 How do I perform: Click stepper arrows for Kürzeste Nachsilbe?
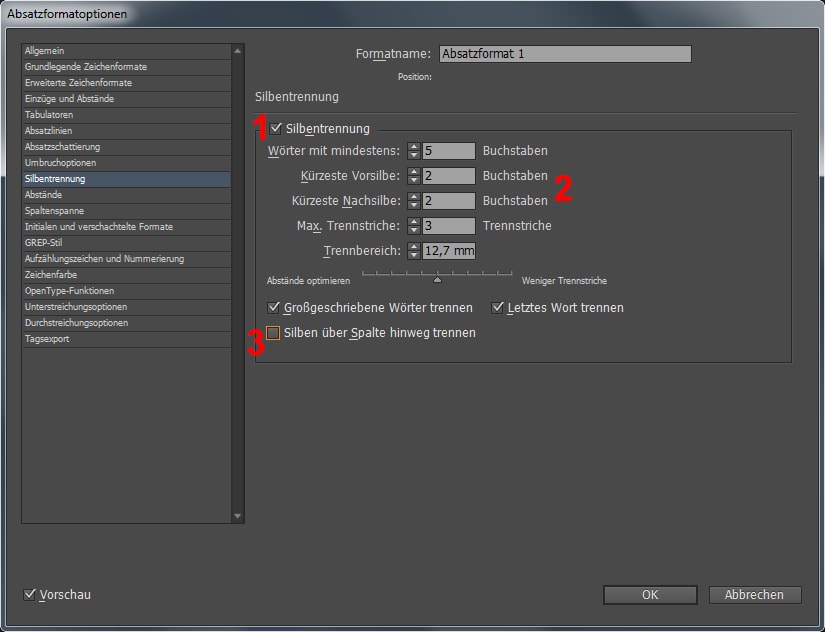[414, 201]
